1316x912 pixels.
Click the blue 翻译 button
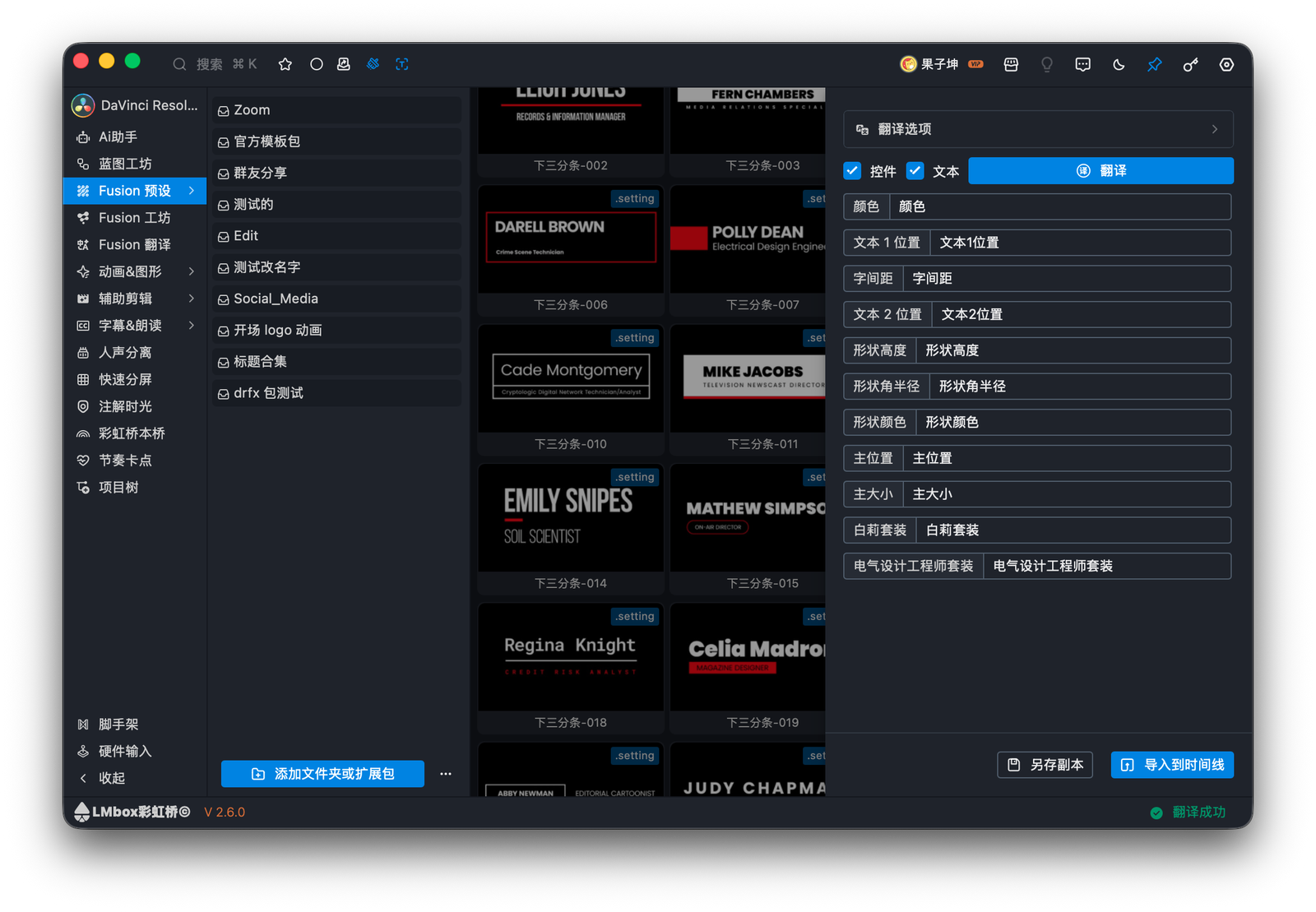(x=1101, y=170)
